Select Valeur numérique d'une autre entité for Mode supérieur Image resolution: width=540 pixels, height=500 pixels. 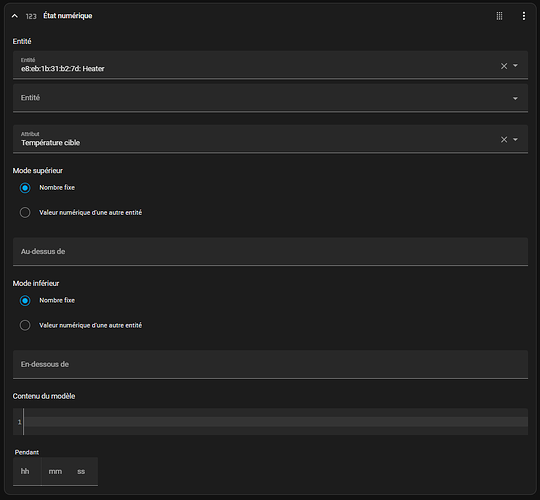point(25,212)
